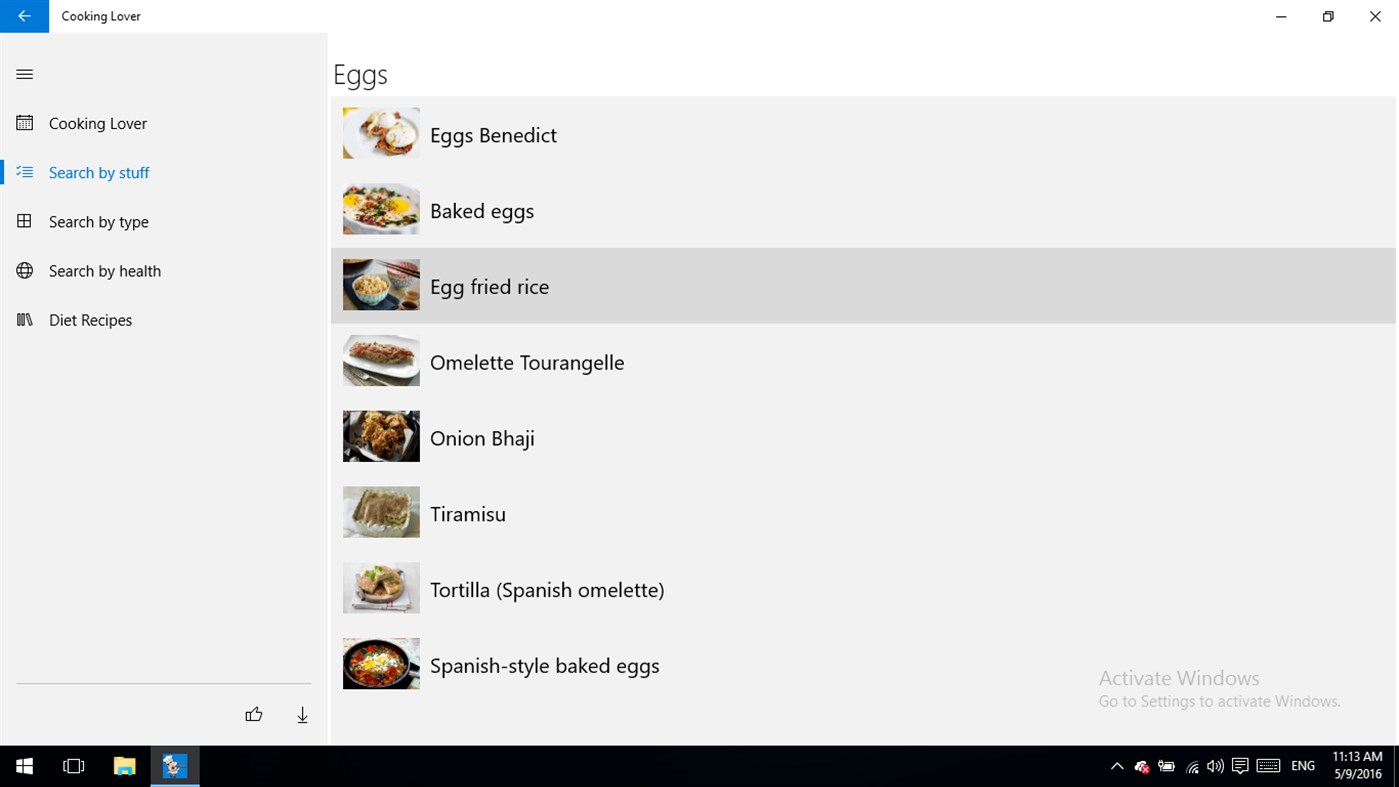Open Windows Task View button
The height and width of the screenshot is (787, 1399).
(x=74, y=766)
